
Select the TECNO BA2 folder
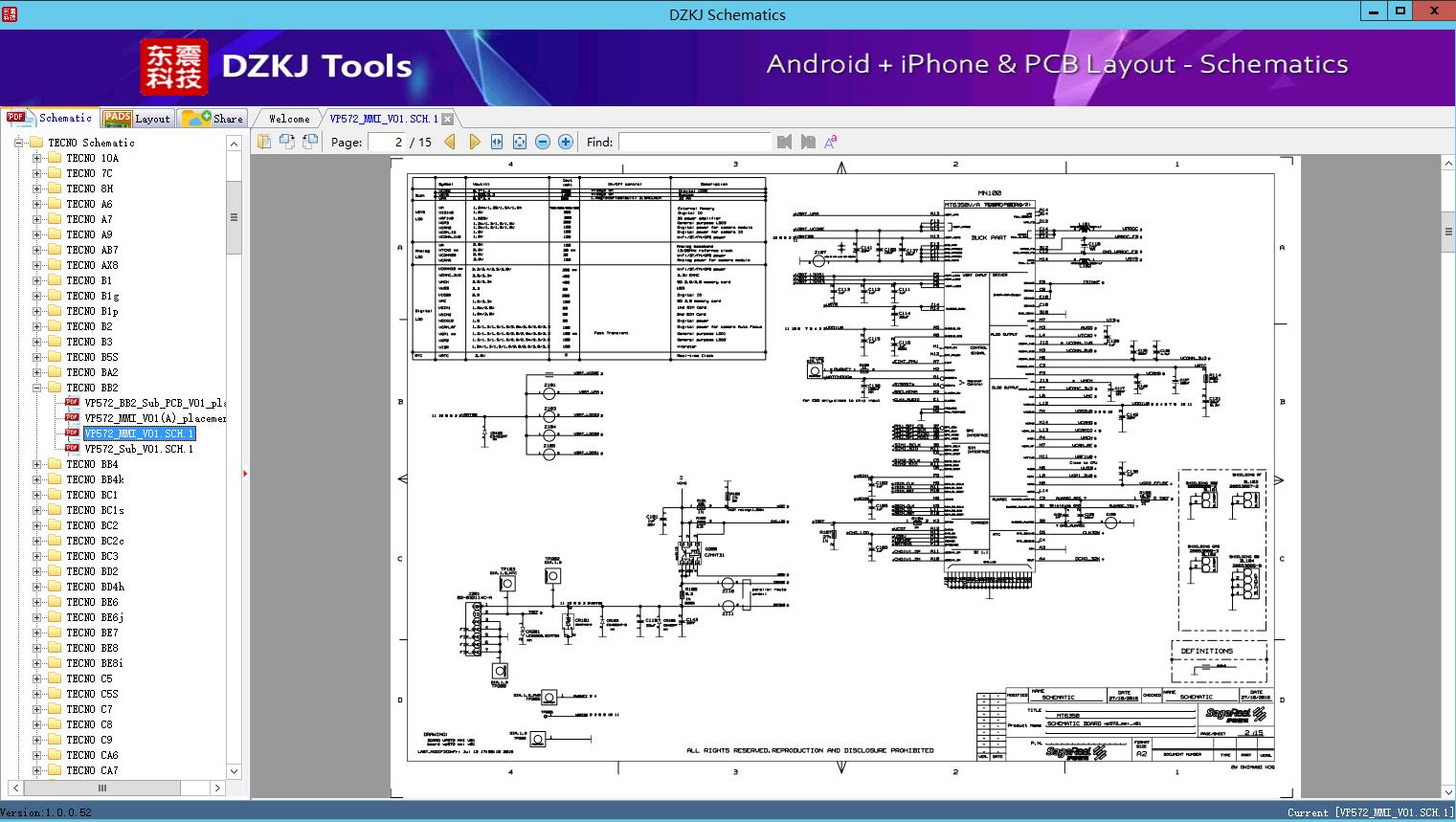[x=92, y=372]
